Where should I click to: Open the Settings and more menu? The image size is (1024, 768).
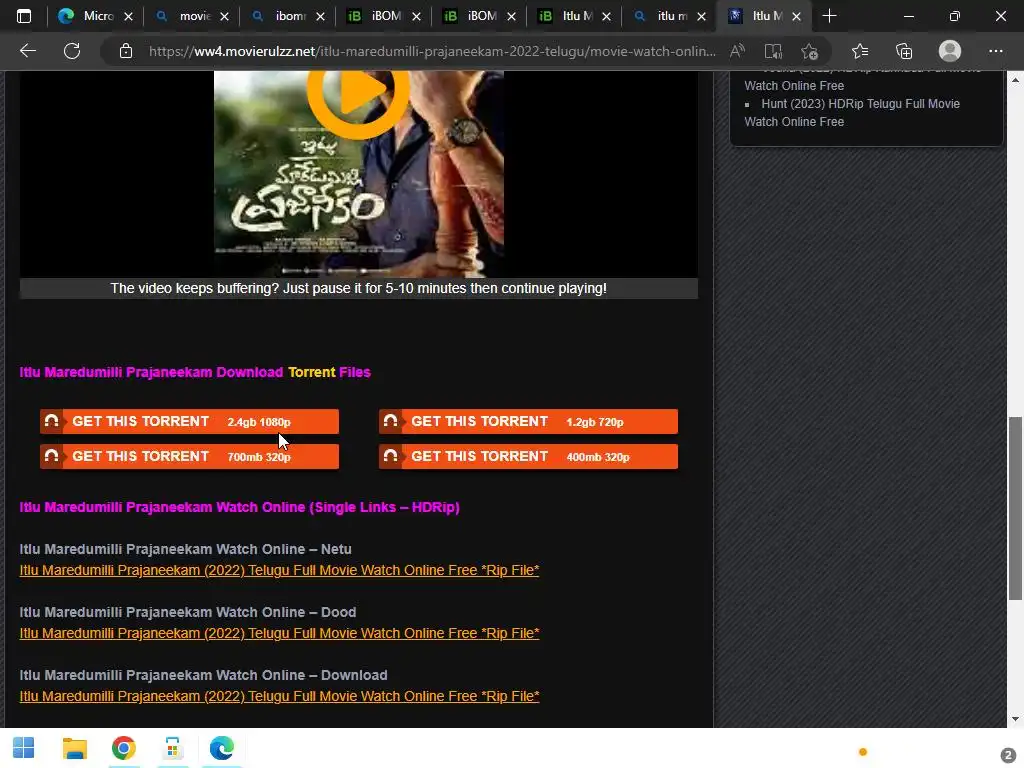pos(995,51)
